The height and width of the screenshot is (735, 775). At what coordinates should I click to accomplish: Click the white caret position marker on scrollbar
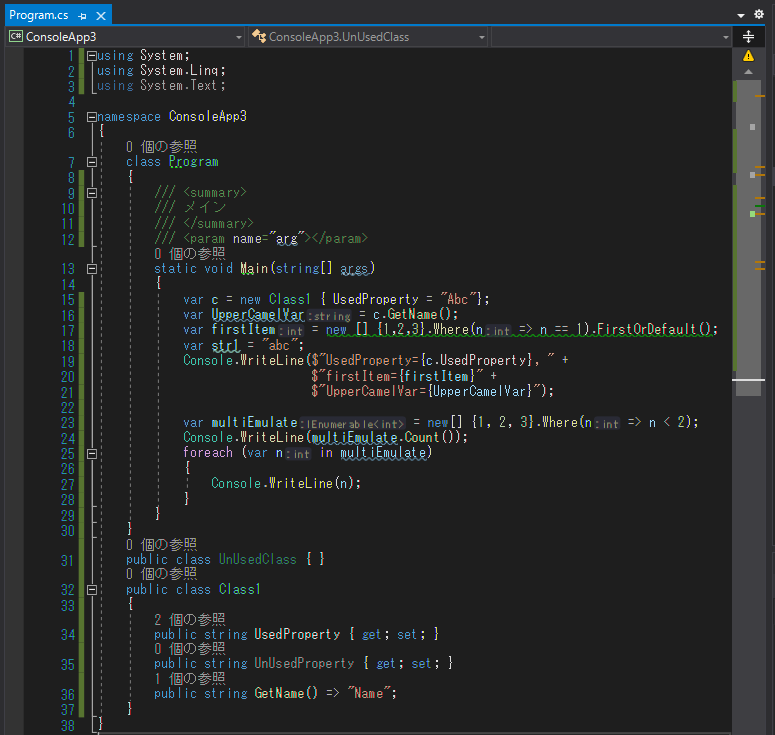[x=748, y=380]
